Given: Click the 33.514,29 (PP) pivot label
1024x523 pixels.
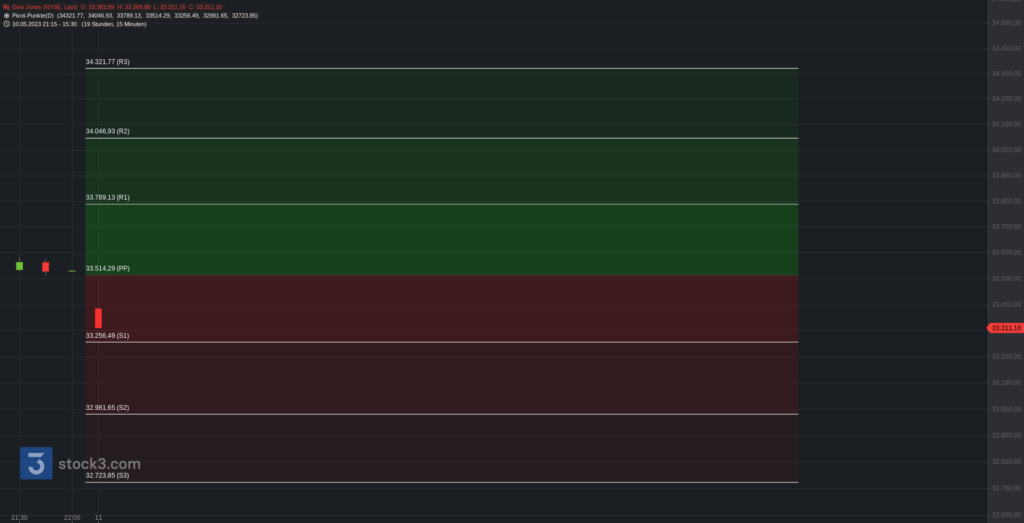Looking at the screenshot, I should point(108,268).
